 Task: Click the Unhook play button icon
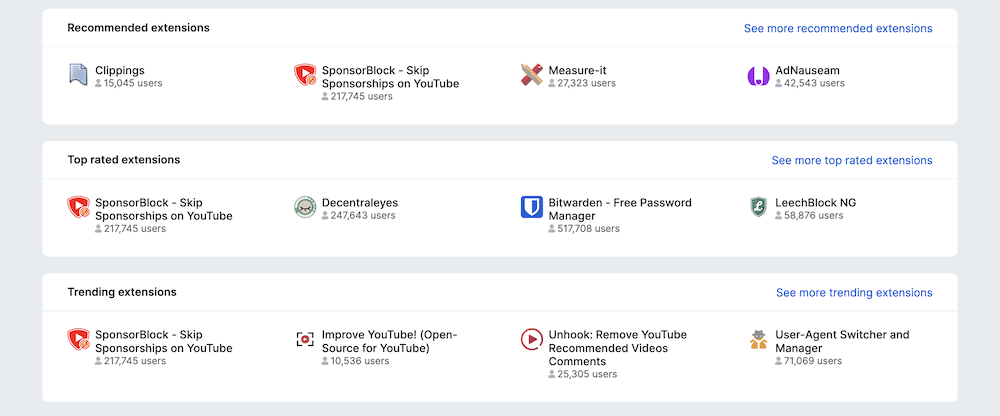point(532,339)
